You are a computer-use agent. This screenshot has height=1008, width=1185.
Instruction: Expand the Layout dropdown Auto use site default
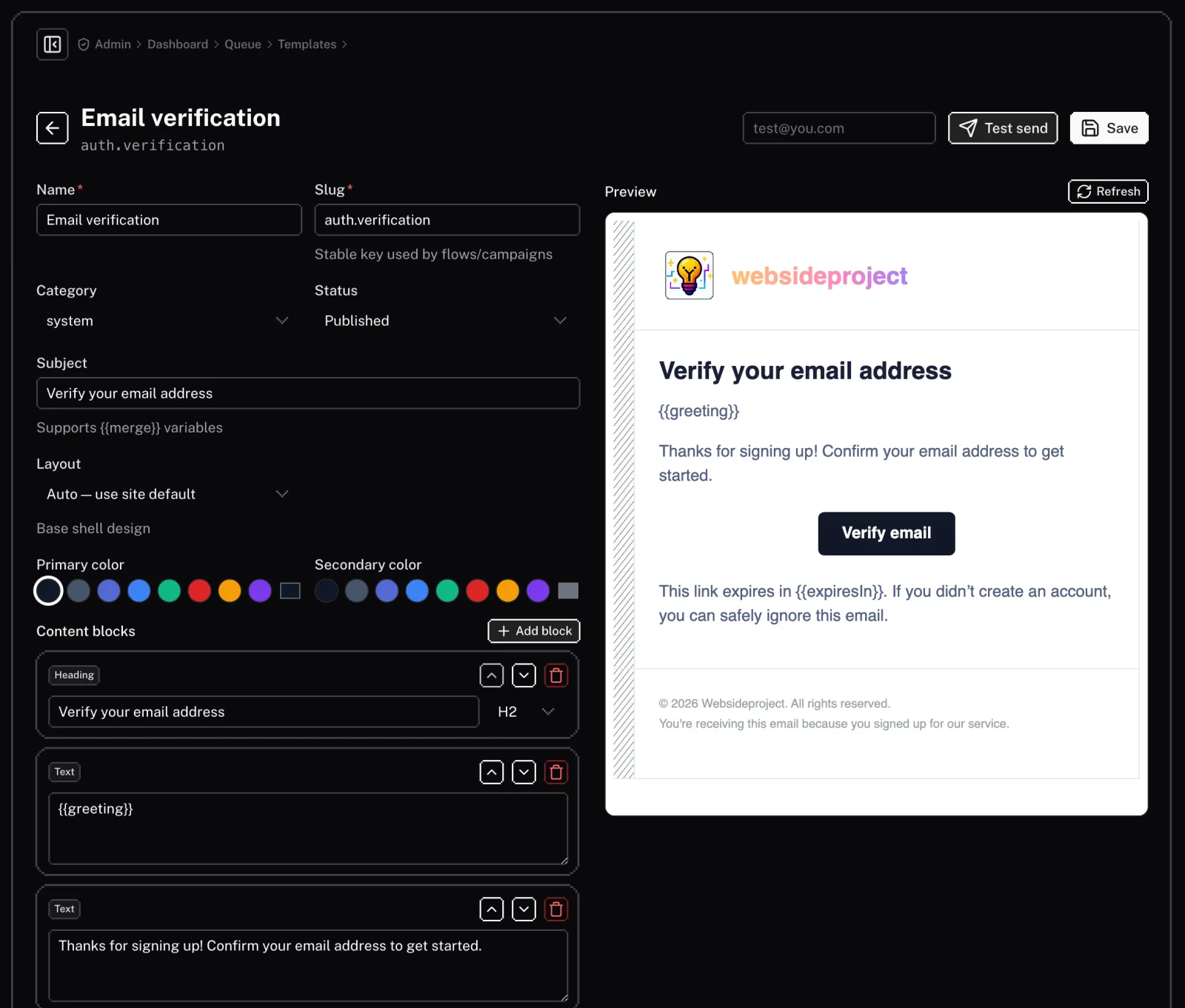click(x=169, y=494)
